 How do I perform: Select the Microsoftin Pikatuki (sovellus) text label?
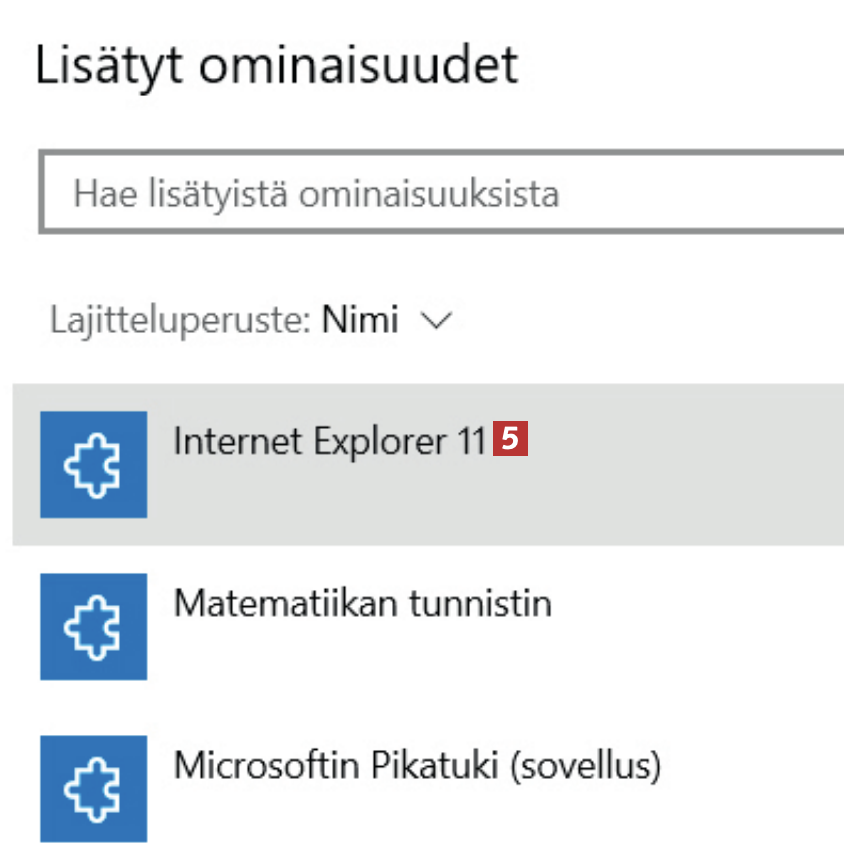point(417,766)
